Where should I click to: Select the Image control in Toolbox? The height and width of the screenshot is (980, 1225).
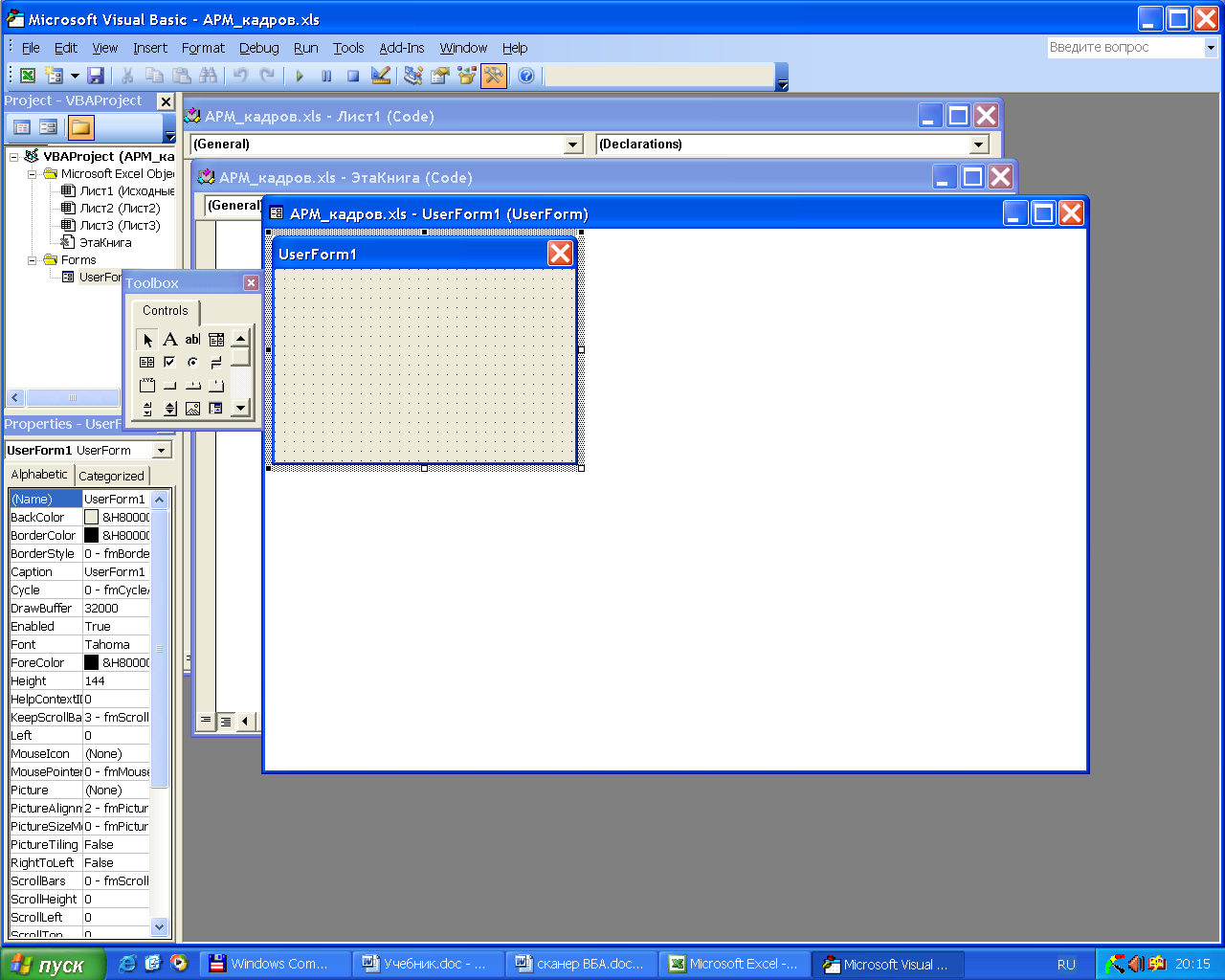click(192, 409)
